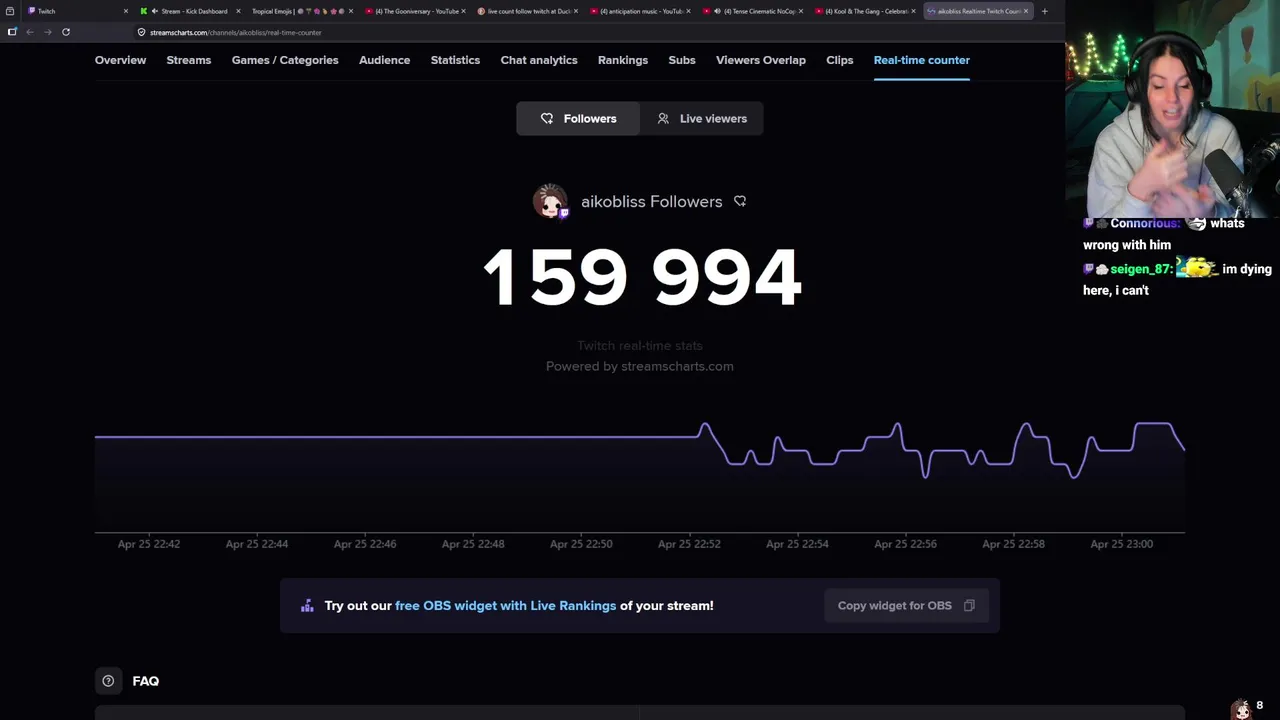Click the address bar URL field
This screenshot has width=1280, height=720.
click(600, 32)
